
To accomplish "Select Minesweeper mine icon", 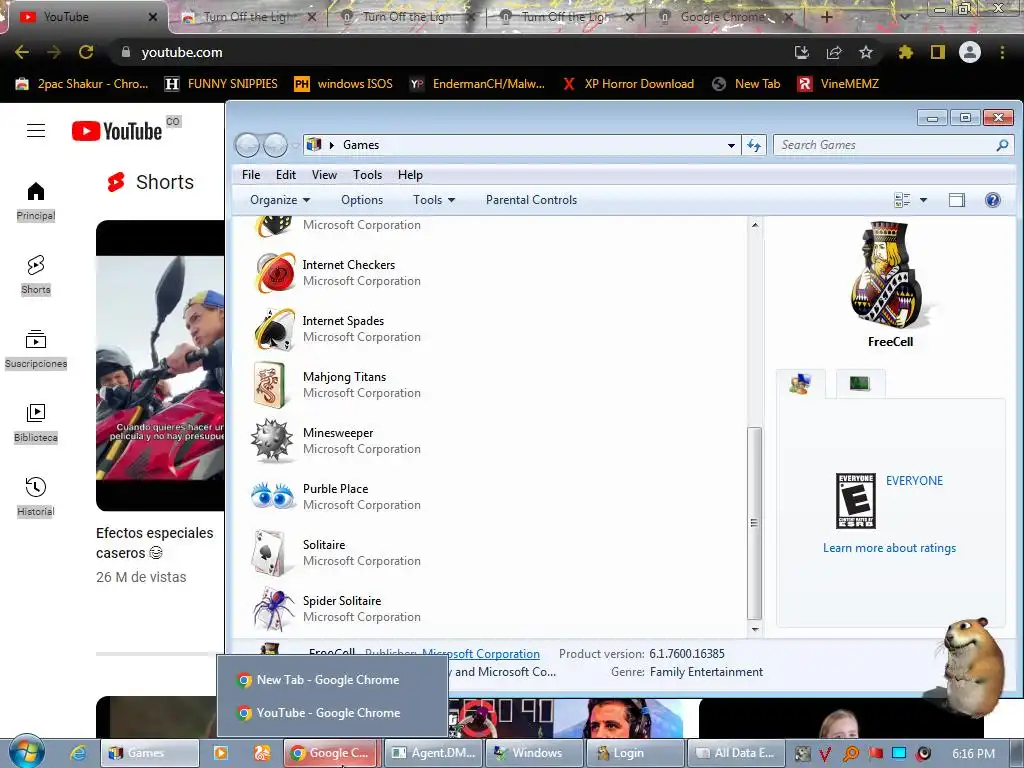I will click(272, 441).
